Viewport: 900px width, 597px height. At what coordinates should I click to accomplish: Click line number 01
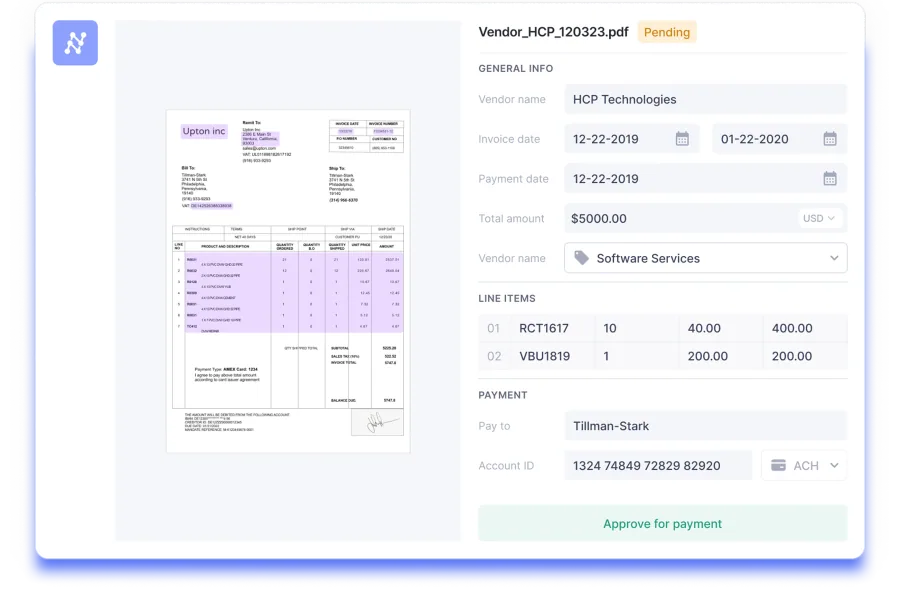point(493,328)
